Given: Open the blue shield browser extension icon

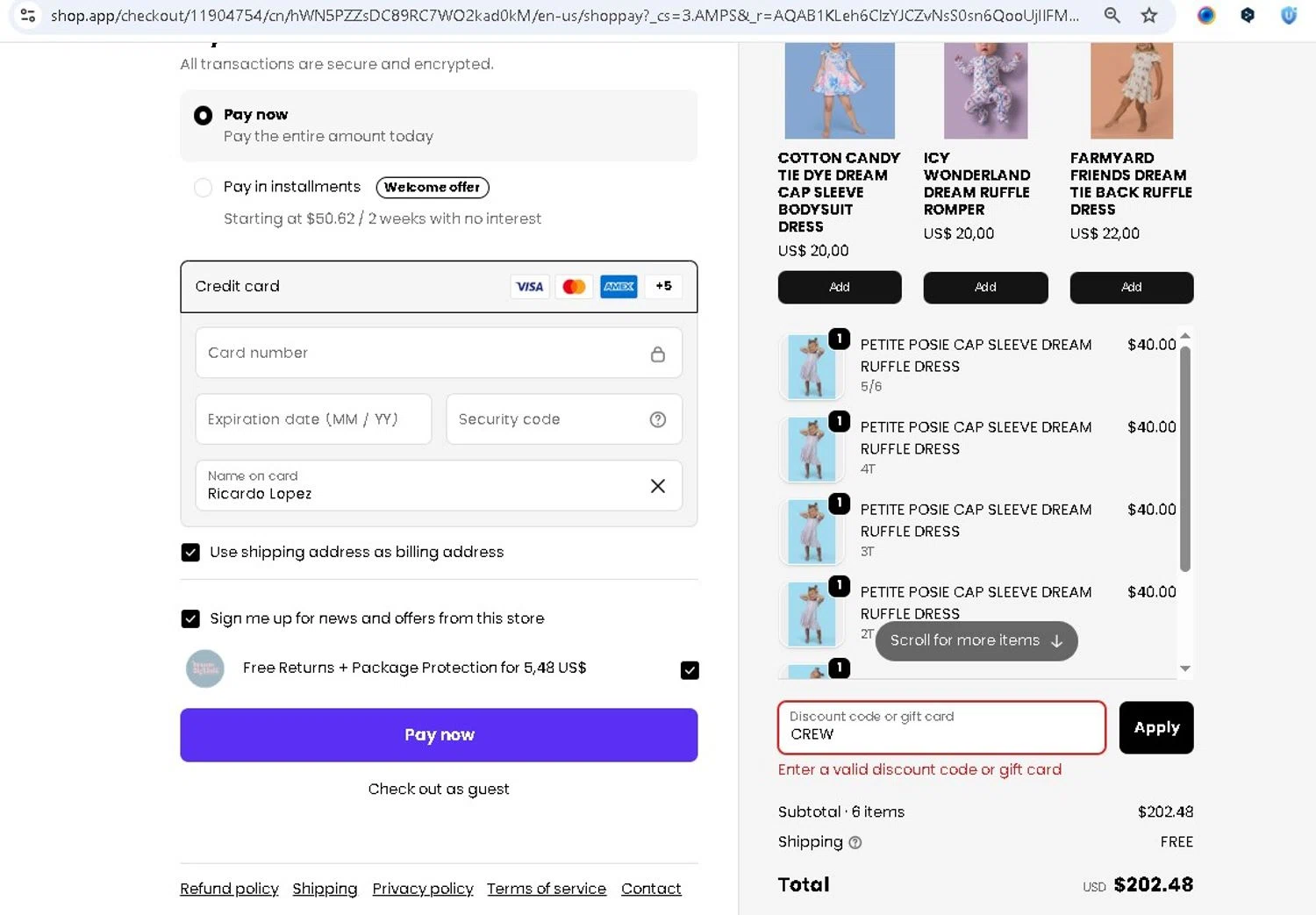Looking at the screenshot, I should point(1289,15).
